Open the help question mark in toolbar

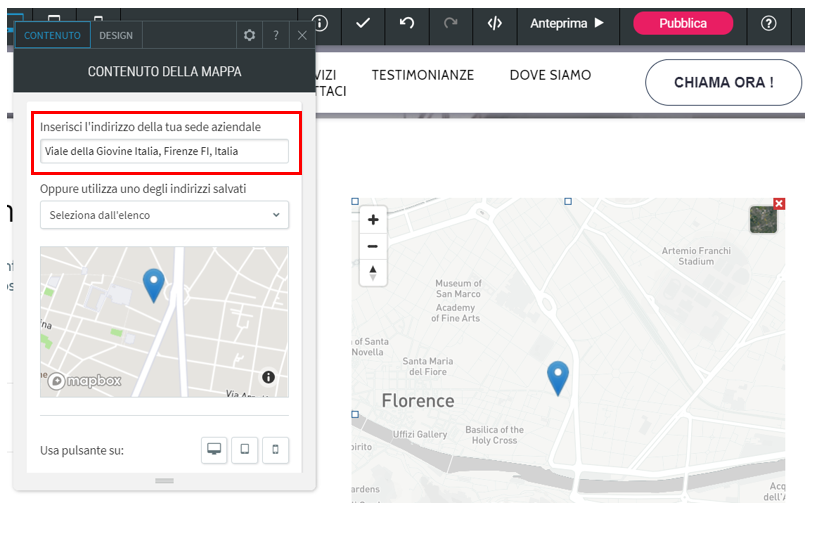pyautogui.click(x=768, y=23)
